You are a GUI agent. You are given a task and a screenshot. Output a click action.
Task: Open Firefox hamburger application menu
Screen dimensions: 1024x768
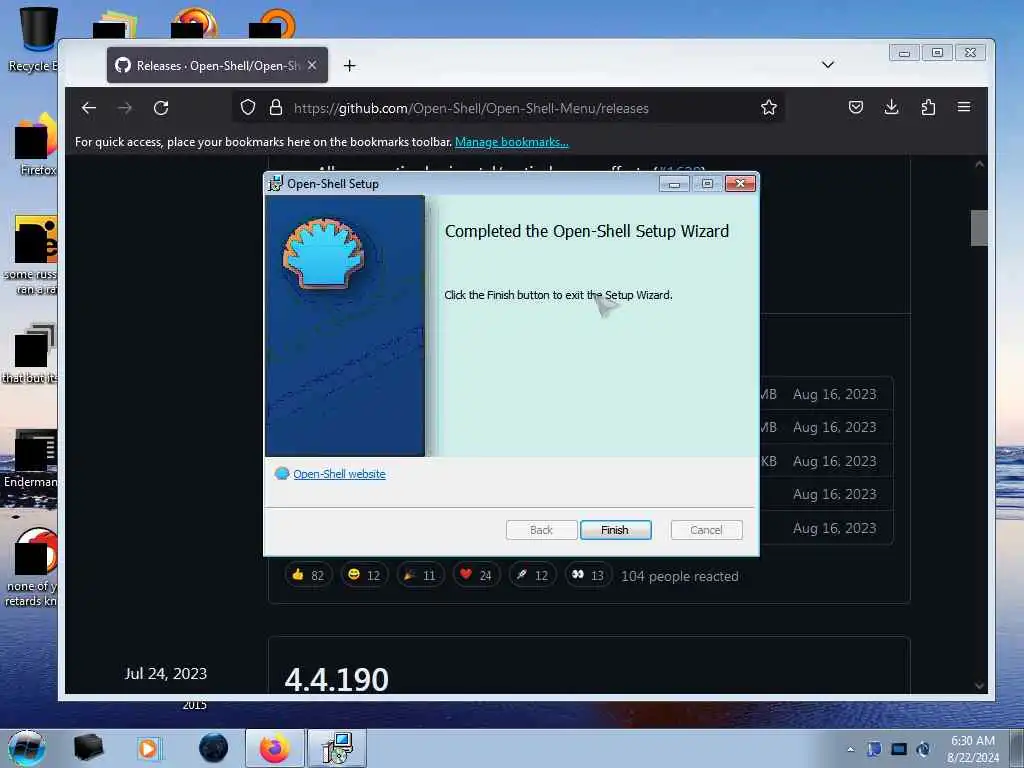click(964, 107)
